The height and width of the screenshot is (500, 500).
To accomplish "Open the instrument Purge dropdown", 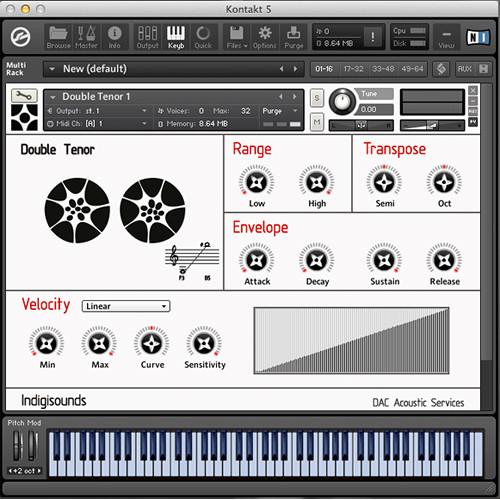I will point(279,111).
